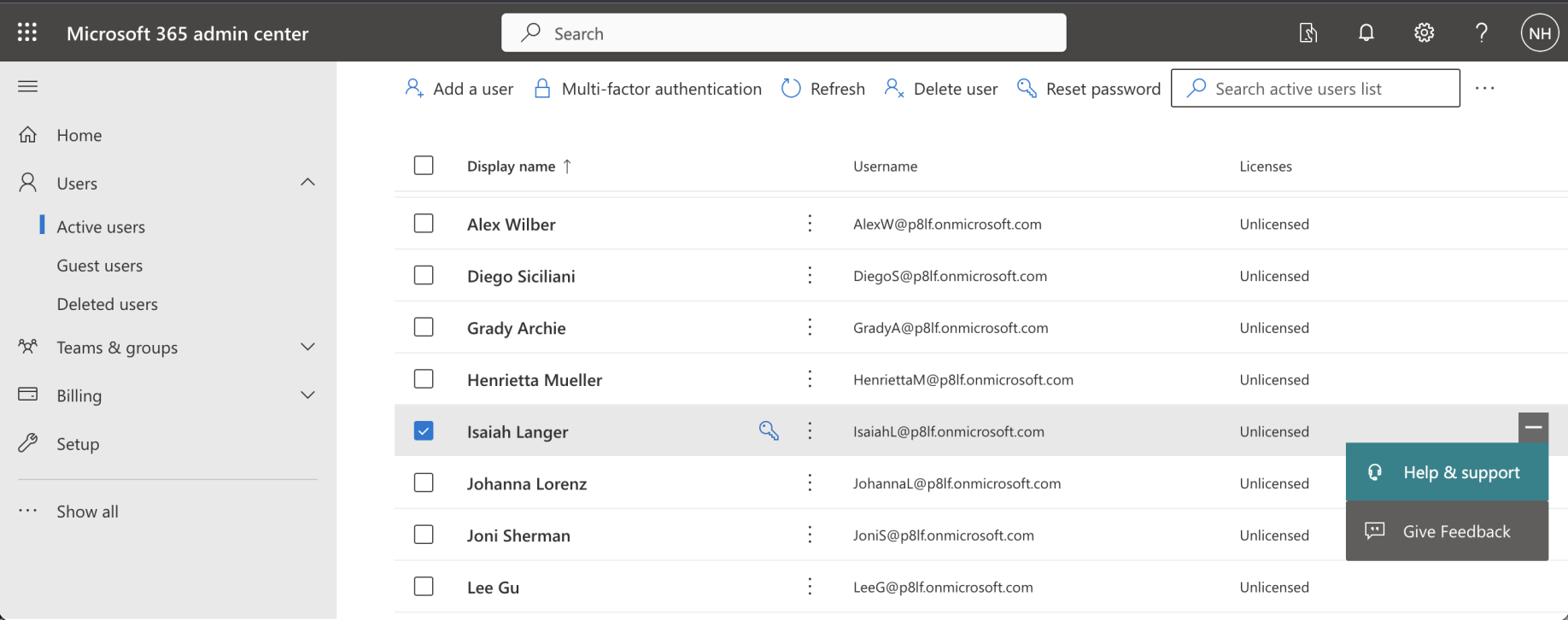Select the Alex Wilber checkbox
Viewport: 1568px width, 620px height.
[x=424, y=224]
